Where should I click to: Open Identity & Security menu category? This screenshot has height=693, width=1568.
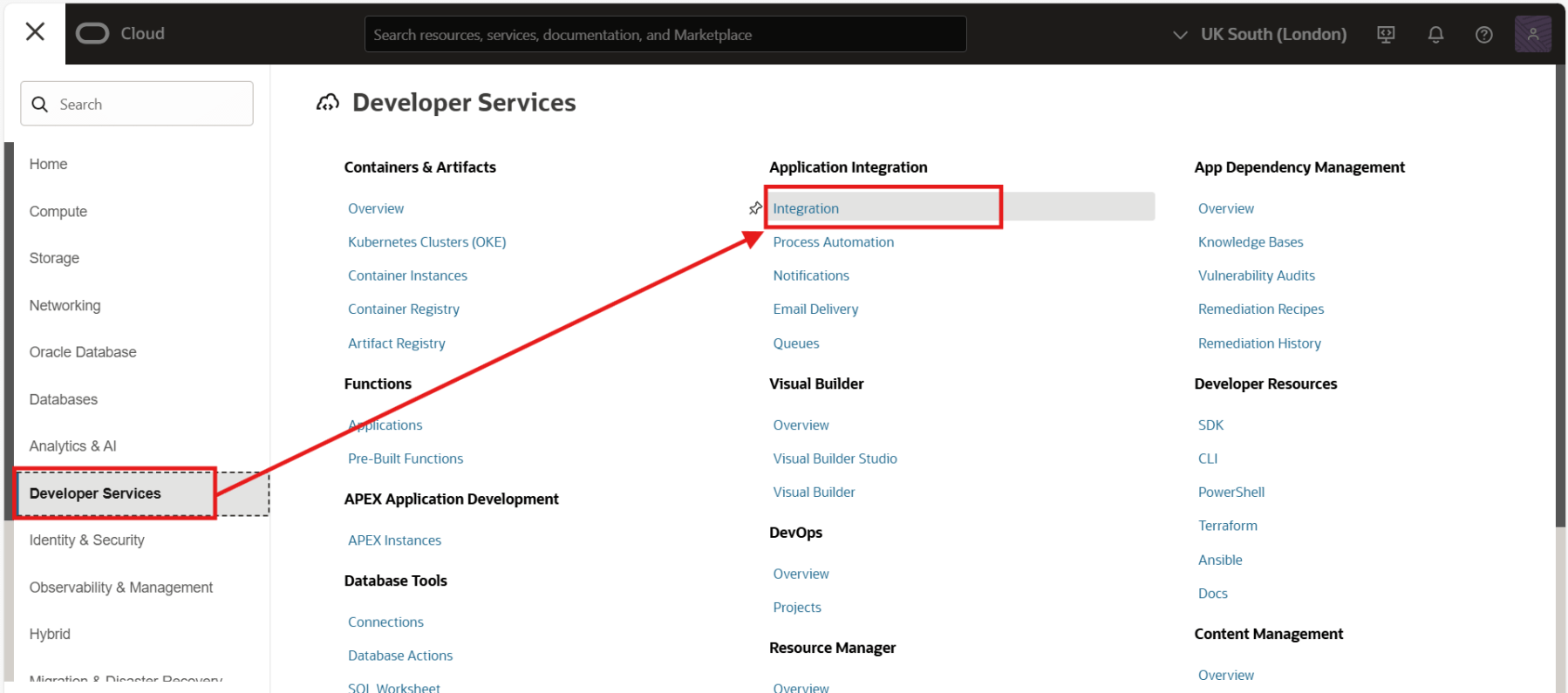87,540
